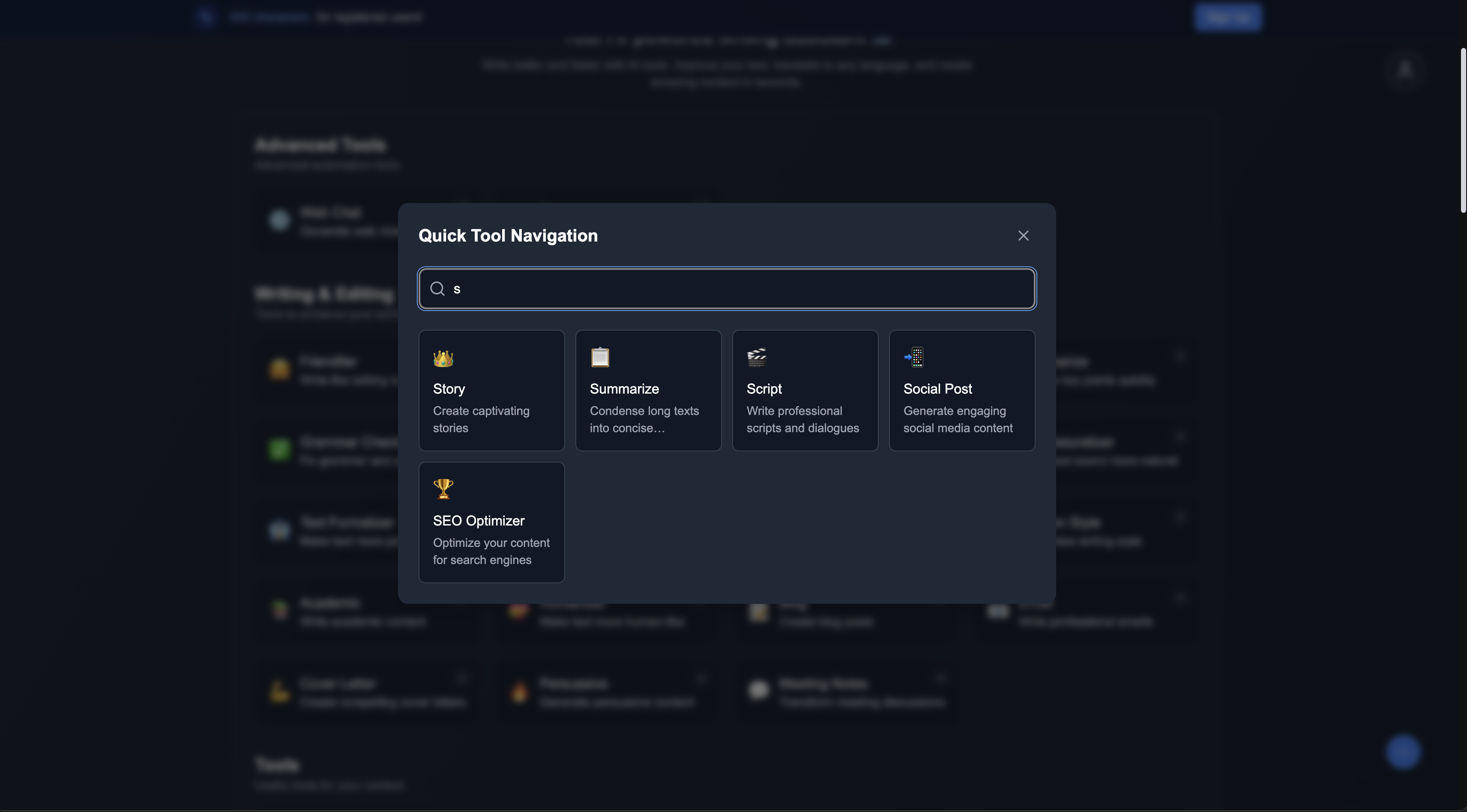Open the Summarize tool card
Image resolution: width=1467 pixels, height=812 pixels.
click(648, 391)
